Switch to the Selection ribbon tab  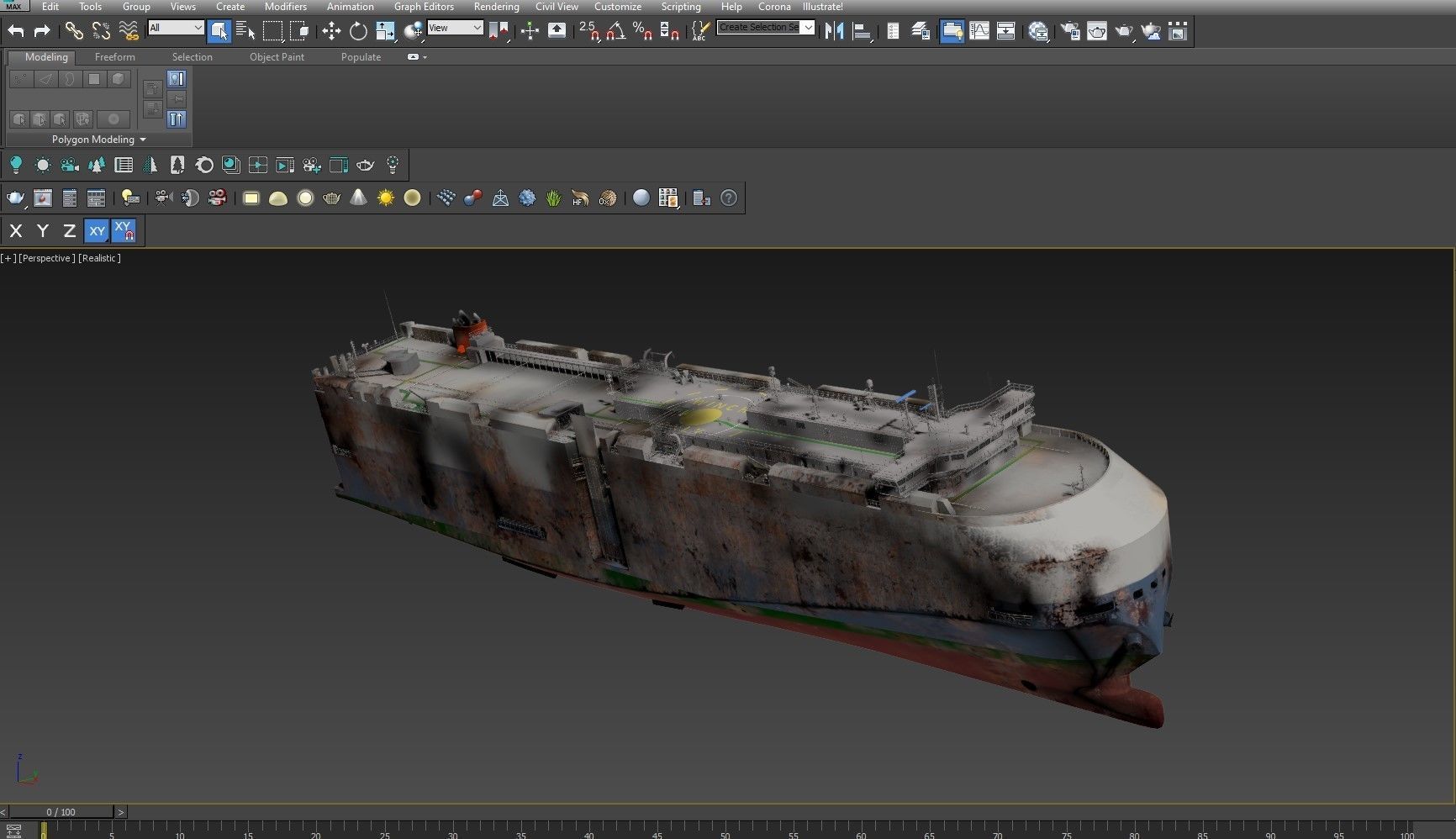coord(192,57)
